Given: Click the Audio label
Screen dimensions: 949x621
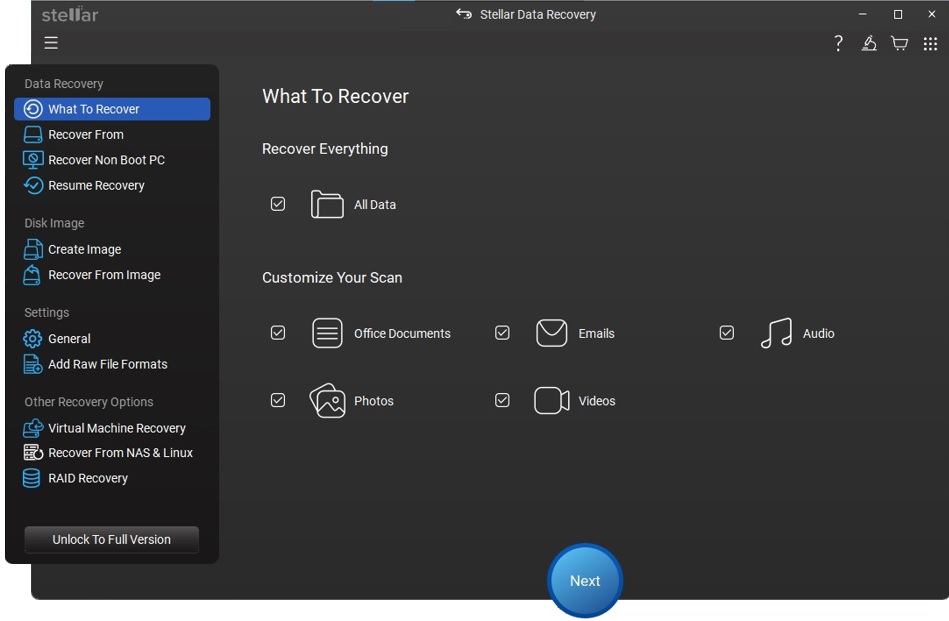Looking at the screenshot, I should [818, 334].
